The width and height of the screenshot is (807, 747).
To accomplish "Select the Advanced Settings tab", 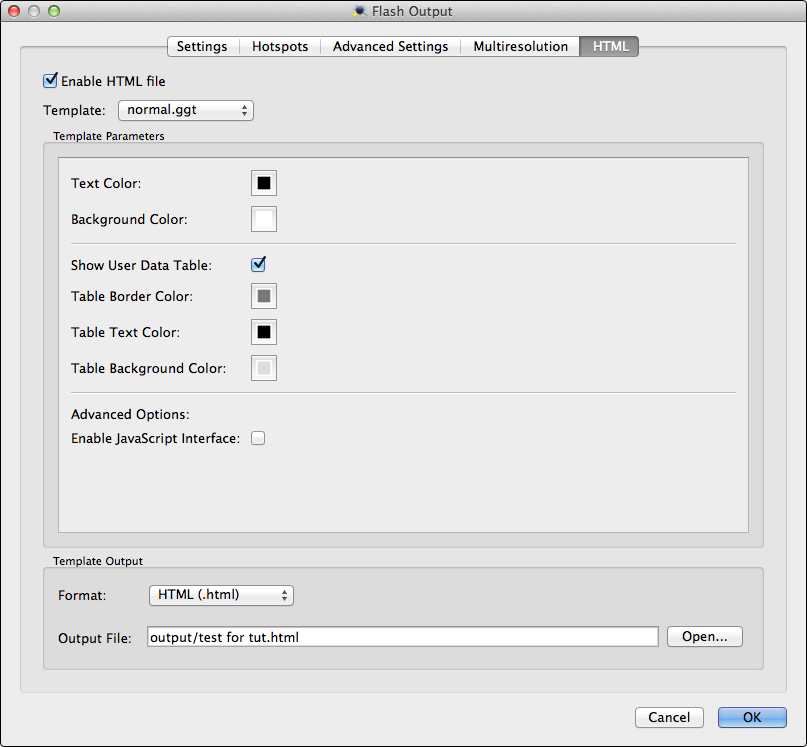I will 389,46.
